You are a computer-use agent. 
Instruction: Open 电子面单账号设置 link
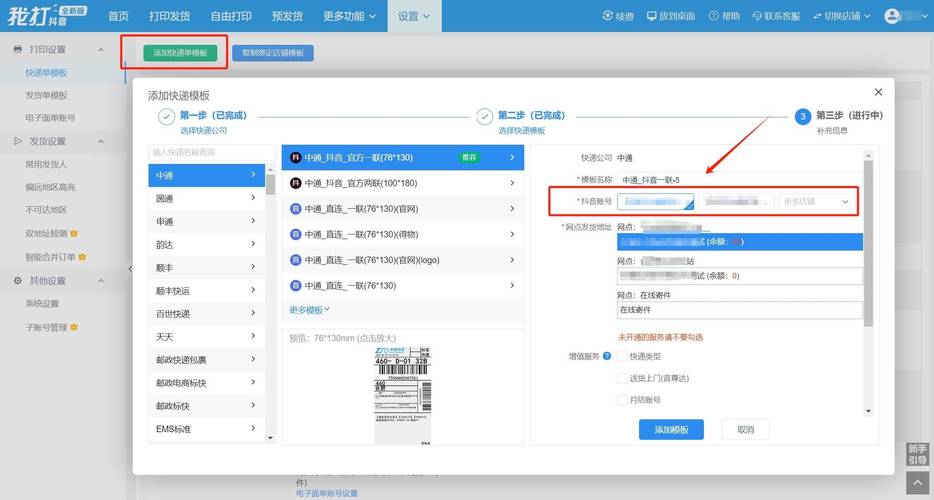(326, 493)
